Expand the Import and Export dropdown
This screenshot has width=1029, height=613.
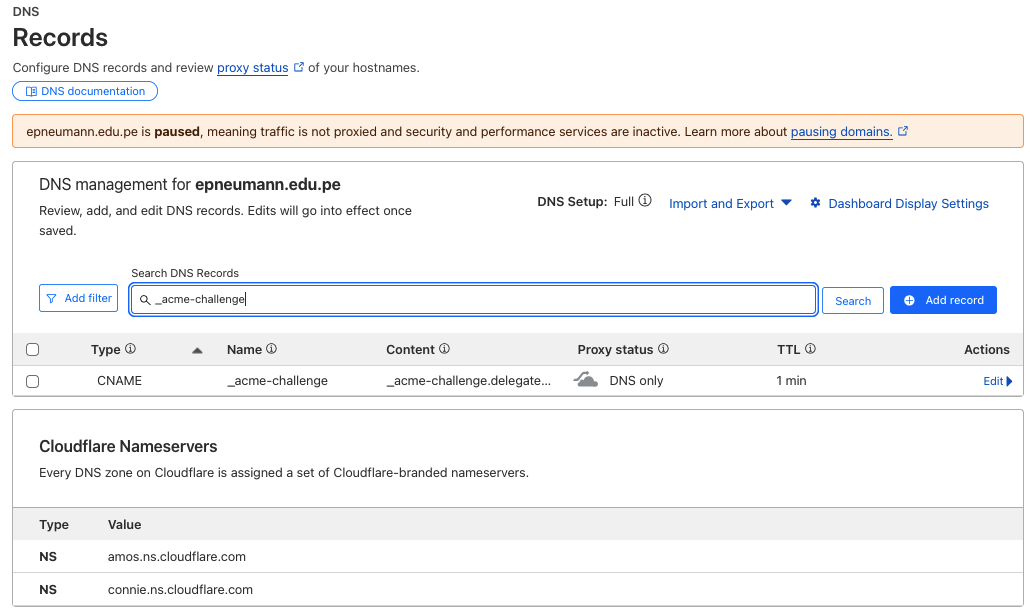click(x=730, y=203)
